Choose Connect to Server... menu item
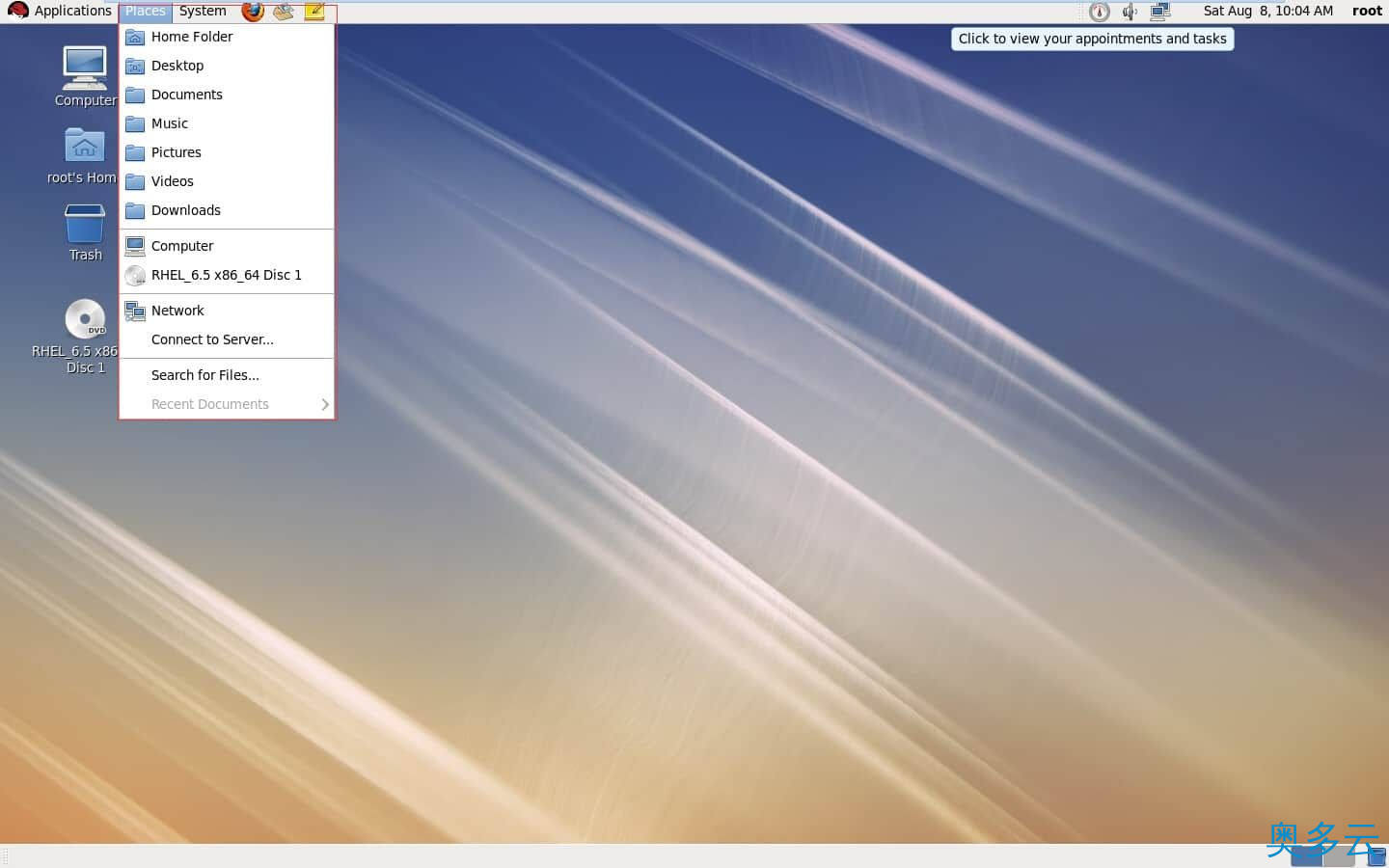The image size is (1389, 868). (x=227, y=339)
